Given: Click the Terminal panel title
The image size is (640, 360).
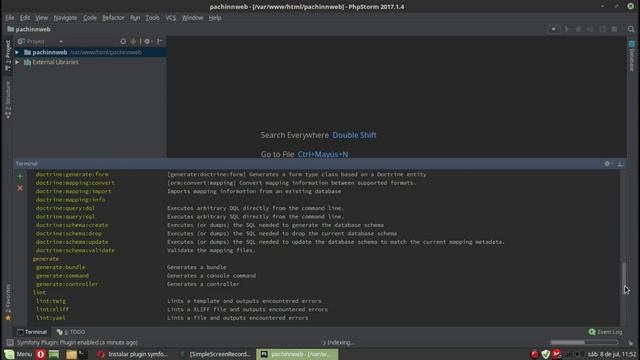Looking at the screenshot, I should tap(27, 164).
